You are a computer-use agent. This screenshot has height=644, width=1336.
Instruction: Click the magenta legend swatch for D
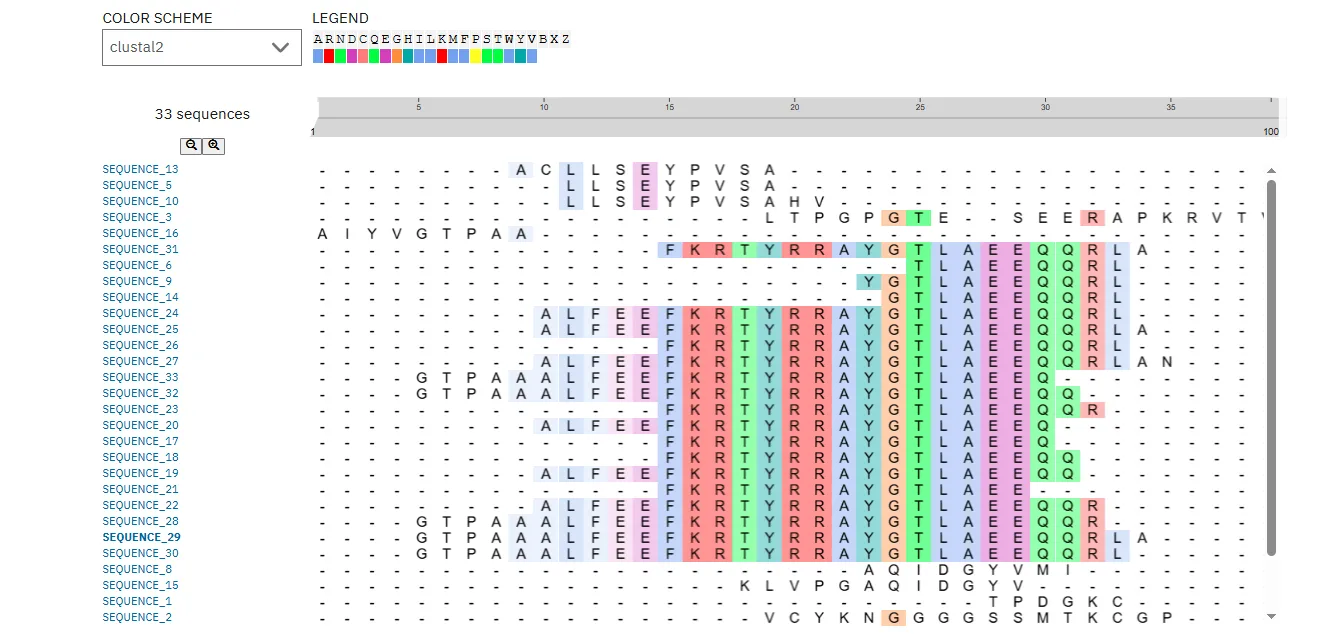coord(352,57)
